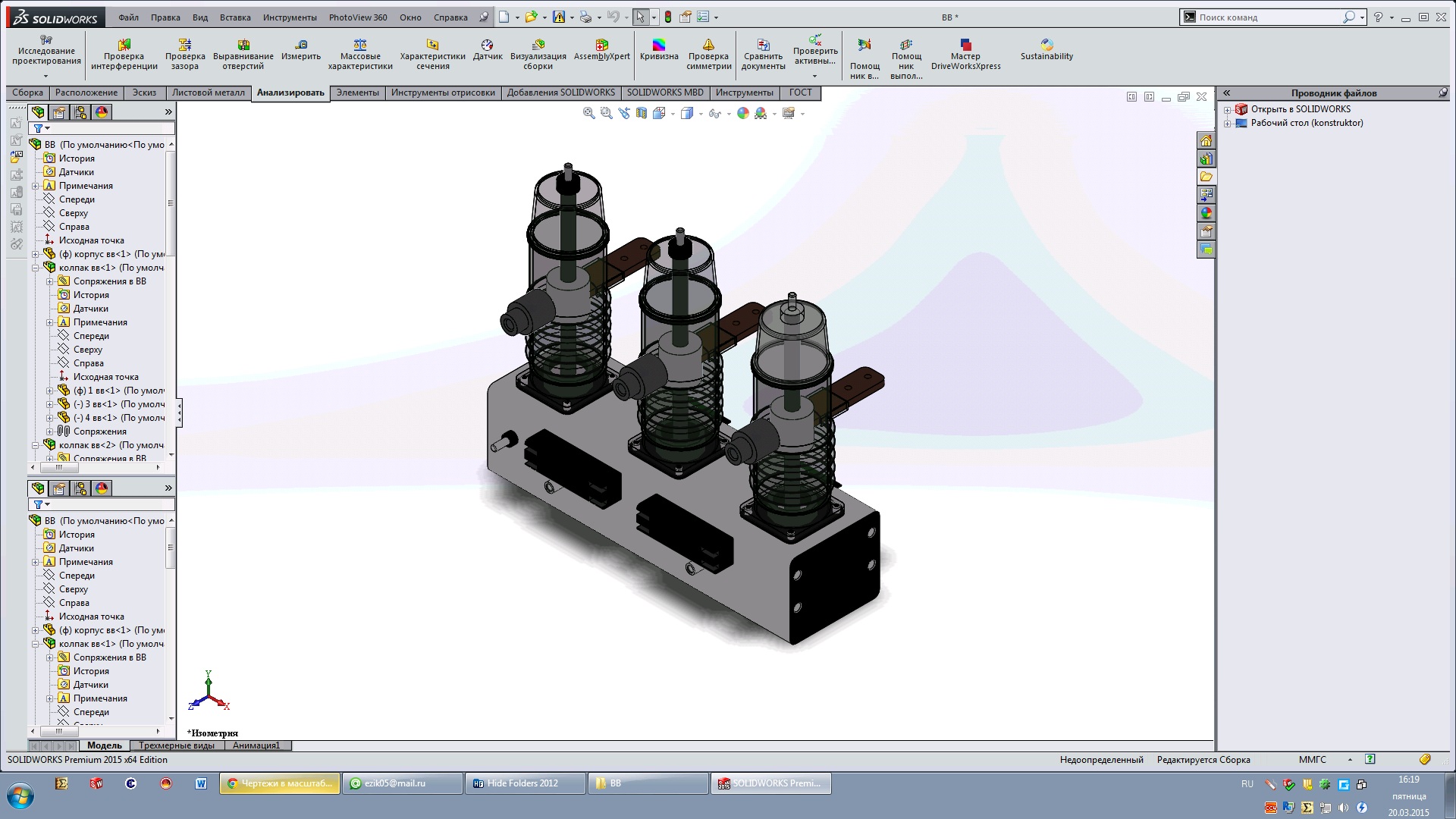Open Mass Properties (Массовые характеристики)
Image resolution: width=1456 pixels, height=819 pixels.
tap(360, 55)
